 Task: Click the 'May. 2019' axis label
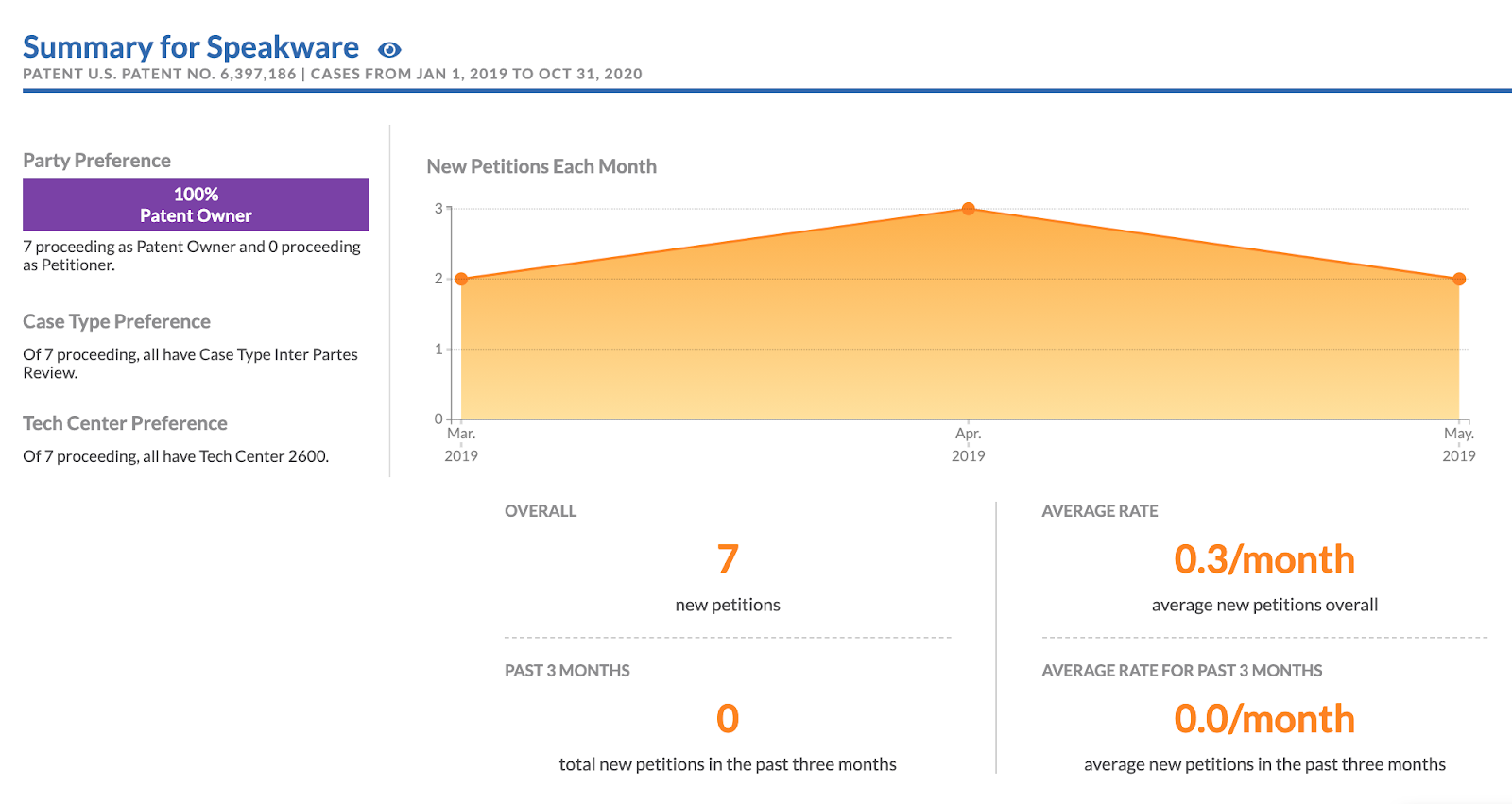1459,444
